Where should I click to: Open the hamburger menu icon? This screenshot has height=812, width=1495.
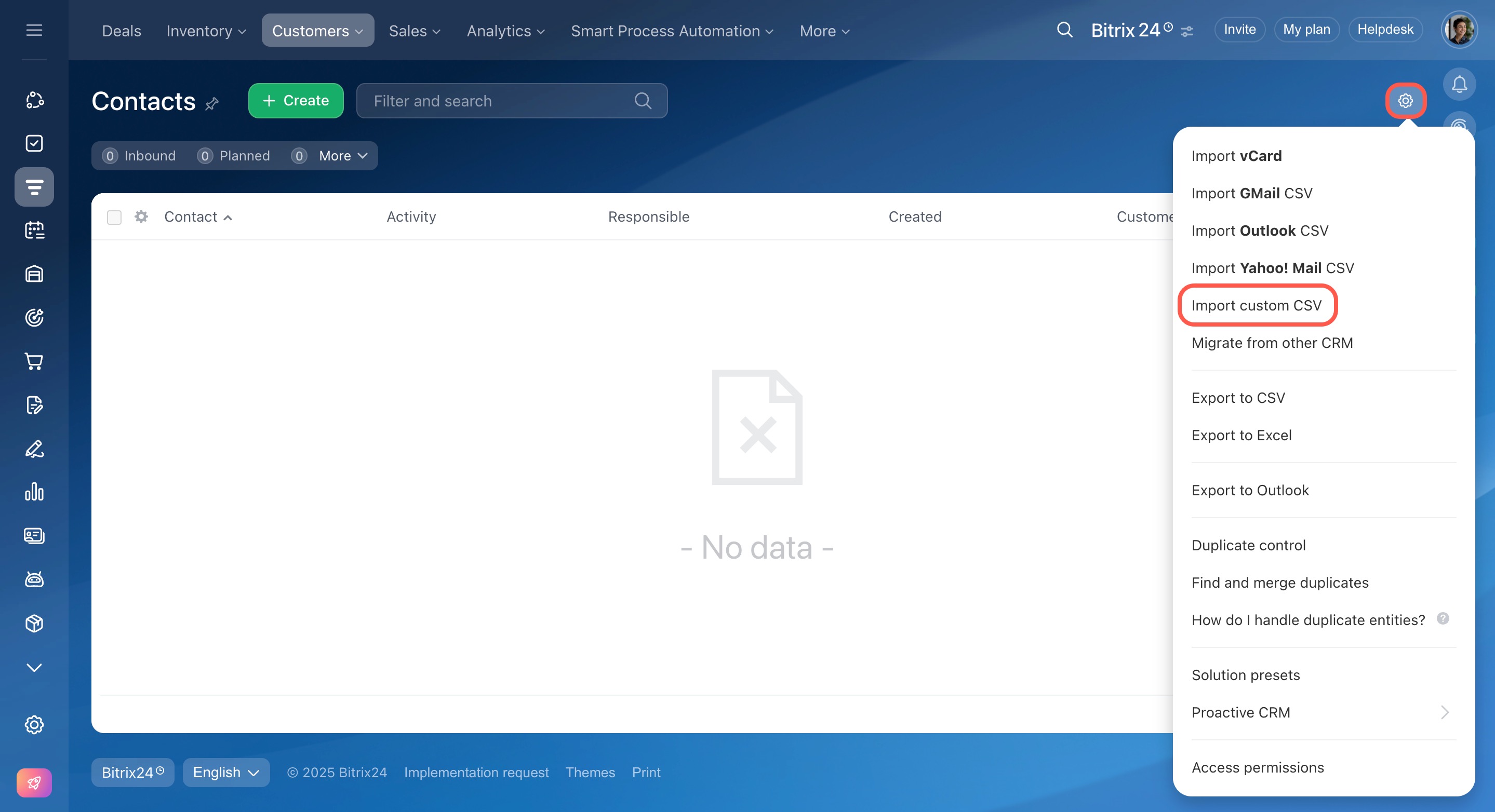pyautogui.click(x=34, y=30)
